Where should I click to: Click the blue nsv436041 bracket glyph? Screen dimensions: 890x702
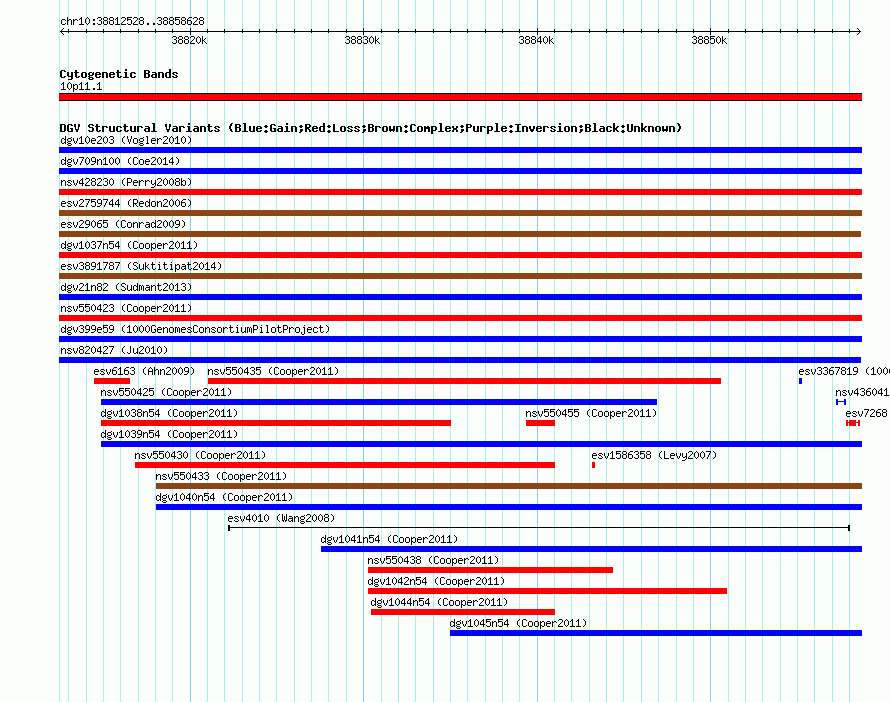[x=841, y=402]
